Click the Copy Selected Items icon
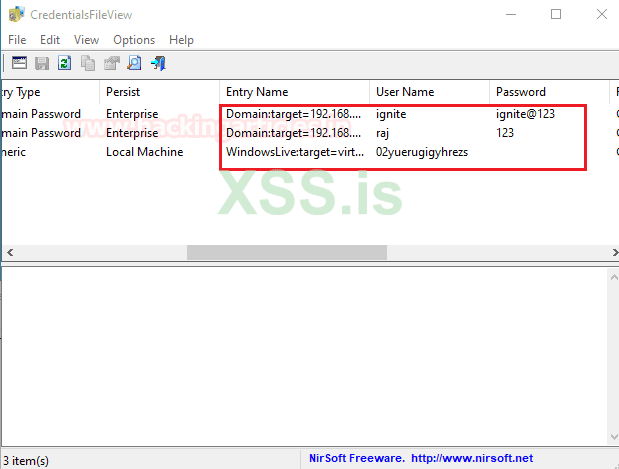 88,63
